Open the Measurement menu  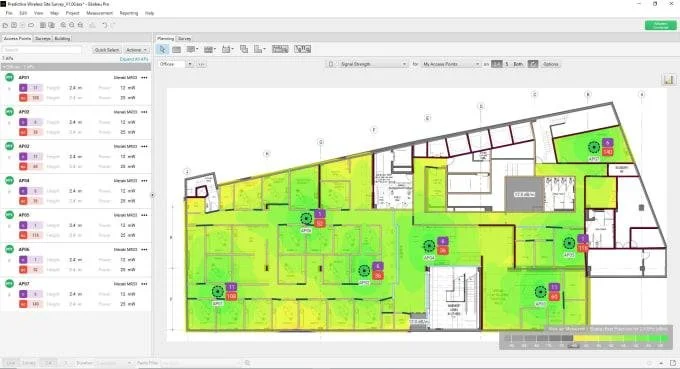pyautogui.click(x=100, y=13)
